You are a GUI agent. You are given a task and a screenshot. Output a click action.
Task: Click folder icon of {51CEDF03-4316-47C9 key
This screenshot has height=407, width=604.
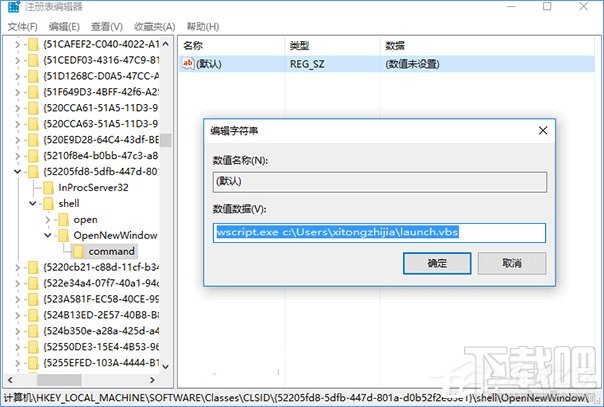[x=34, y=60]
